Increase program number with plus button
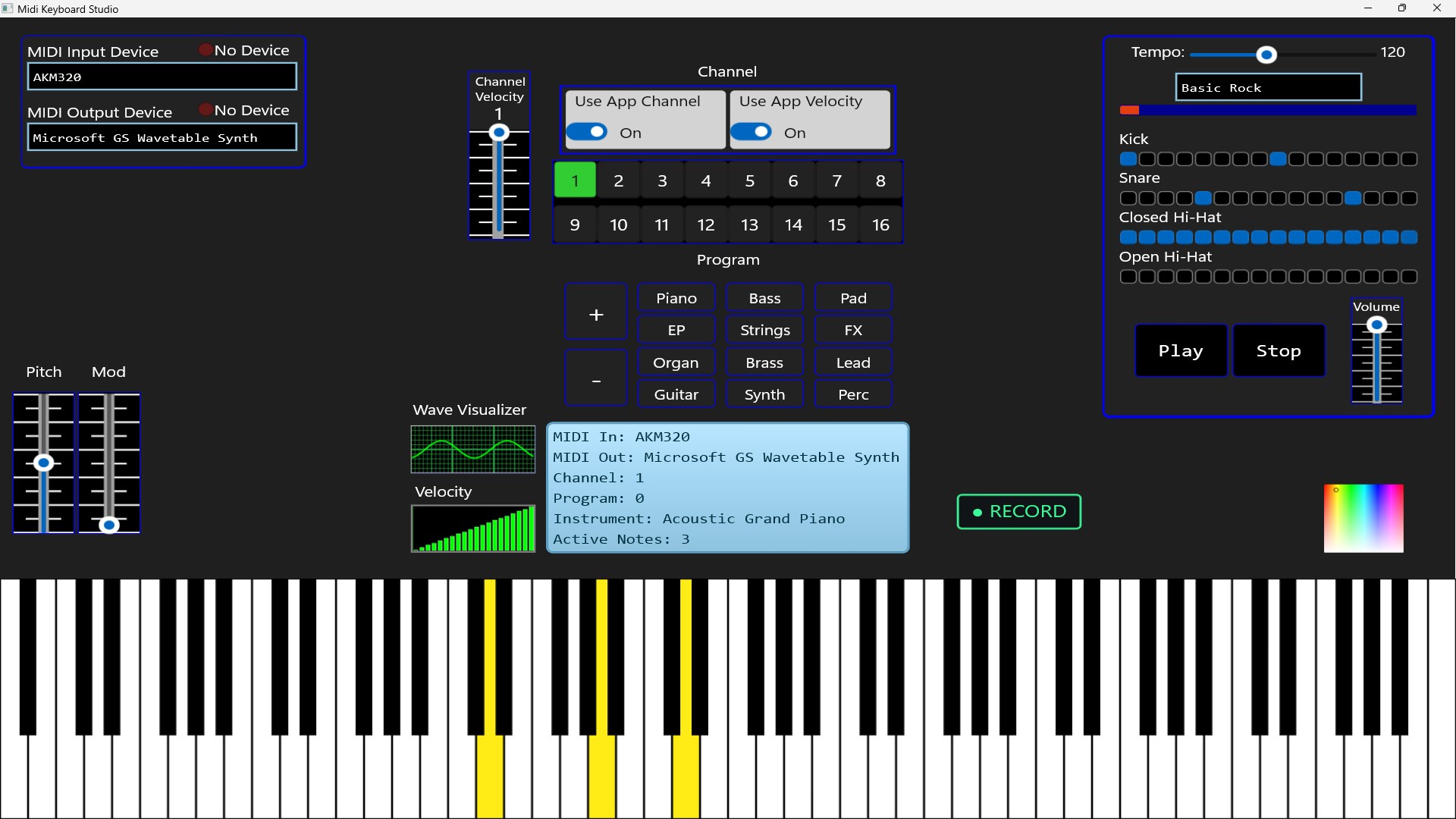Screen dimensions: 1456x819 pyautogui.click(x=596, y=313)
